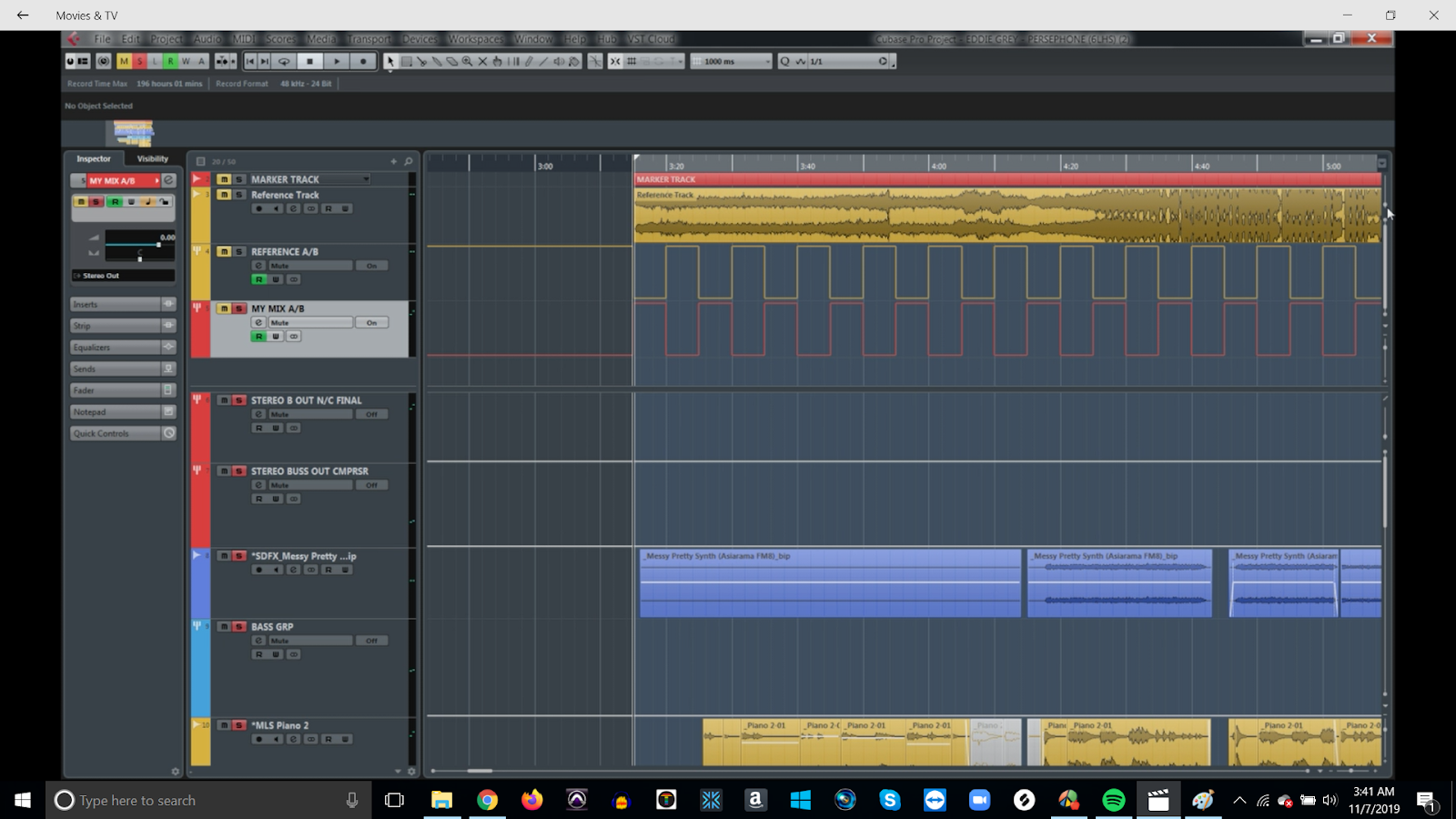Toggle Read automation on REFERENCE A/B track
The image size is (1456, 819).
click(258, 279)
